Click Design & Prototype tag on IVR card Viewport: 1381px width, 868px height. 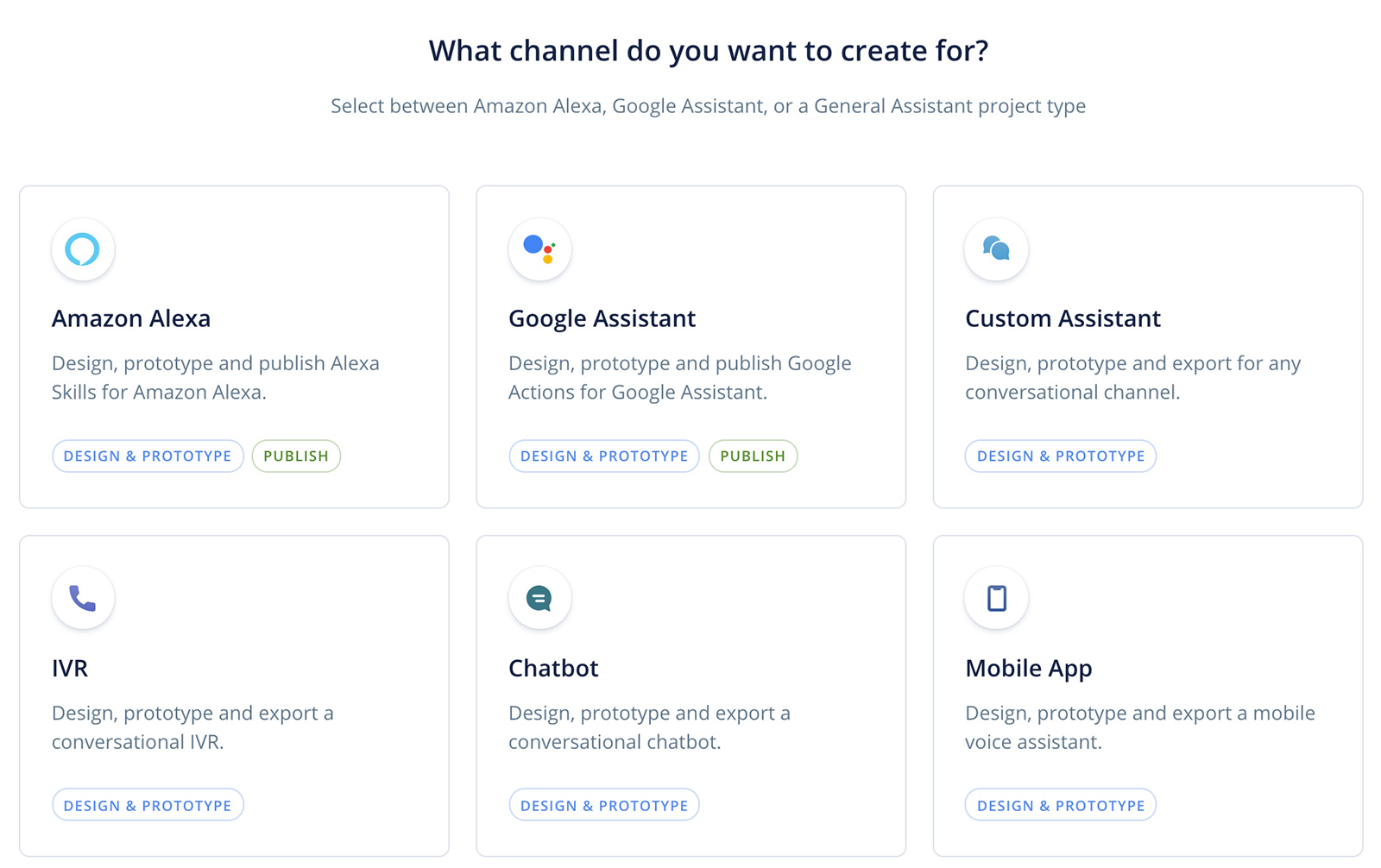point(148,805)
